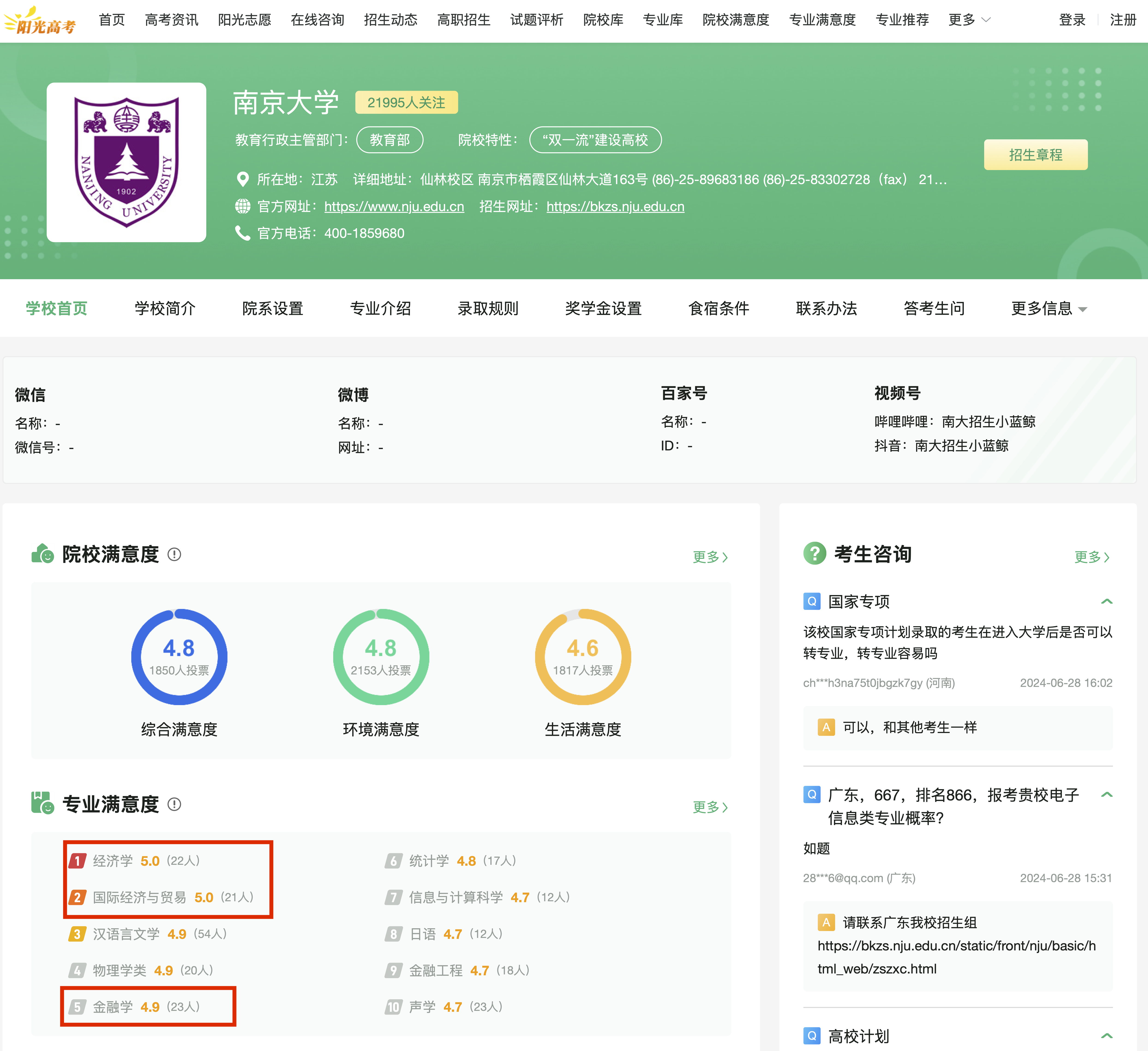This screenshot has height=1051, width=1148.
Task: Click the Nanjing University crest image
Action: coord(126,162)
